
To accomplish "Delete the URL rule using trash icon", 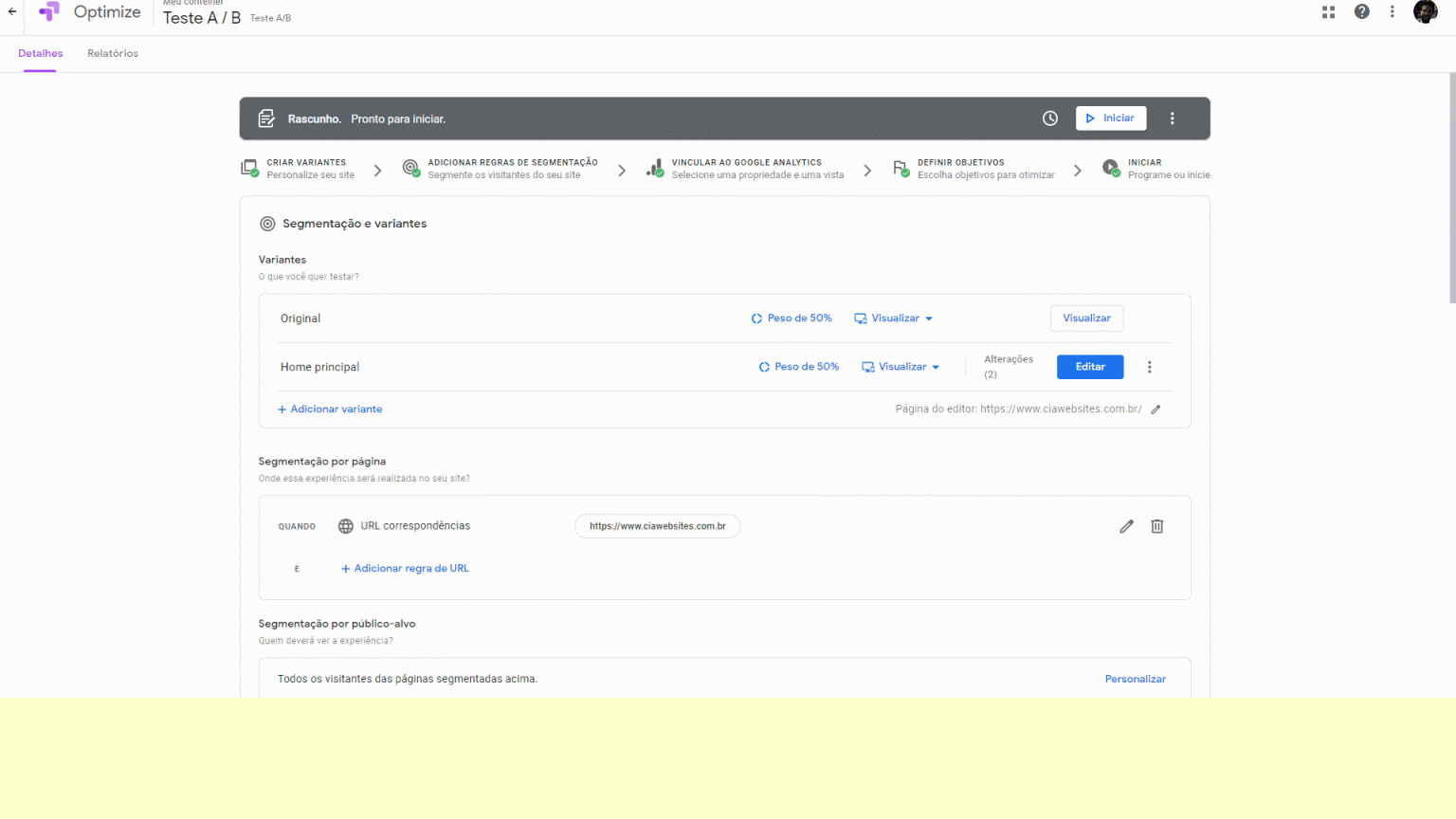I will coord(1156,525).
